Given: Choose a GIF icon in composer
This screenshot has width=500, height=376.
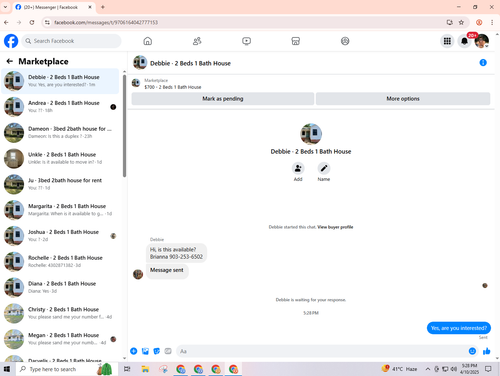Looking at the screenshot, I should pos(168,351).
